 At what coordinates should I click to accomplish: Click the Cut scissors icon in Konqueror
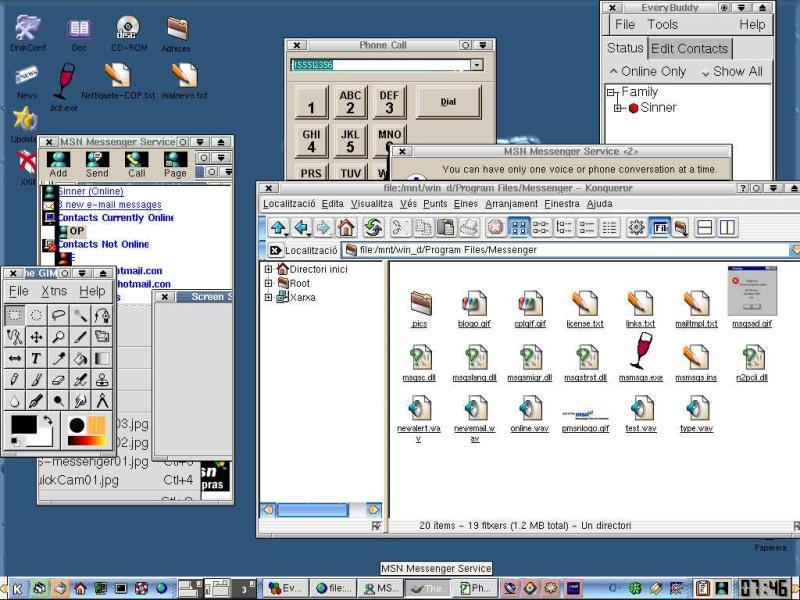[x=400, y=228]
